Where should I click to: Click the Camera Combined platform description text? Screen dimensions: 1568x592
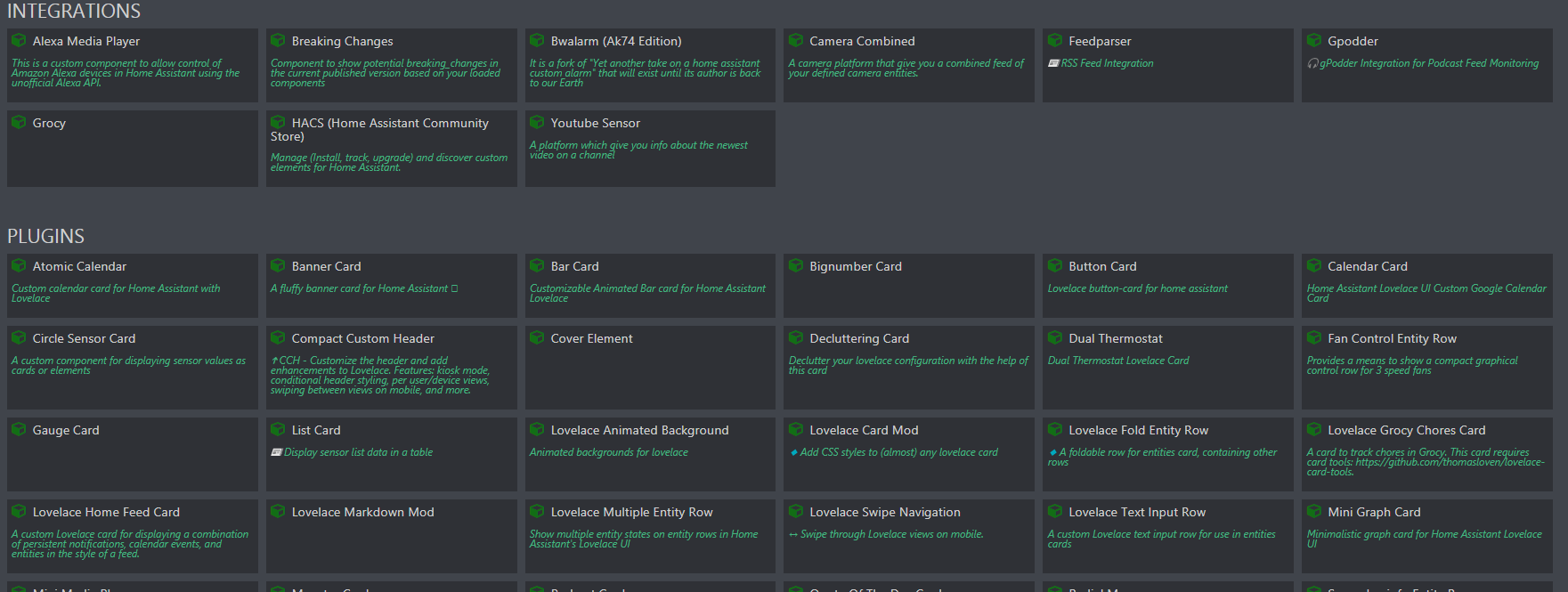[x=906, y=68]
